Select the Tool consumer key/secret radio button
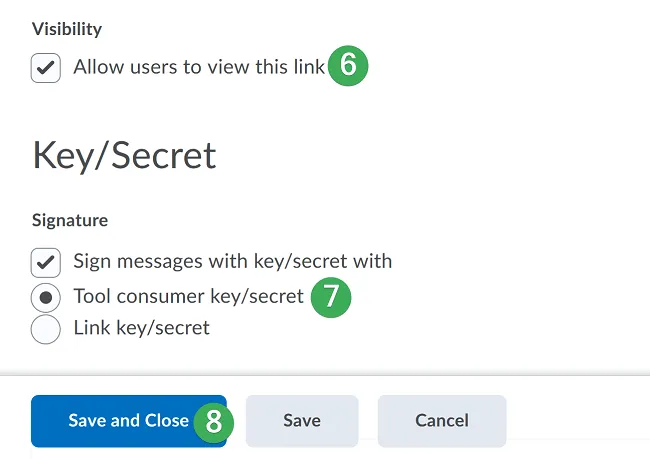Screen dimensions: 650x459 pyautogui.click(x=46, y=298)
